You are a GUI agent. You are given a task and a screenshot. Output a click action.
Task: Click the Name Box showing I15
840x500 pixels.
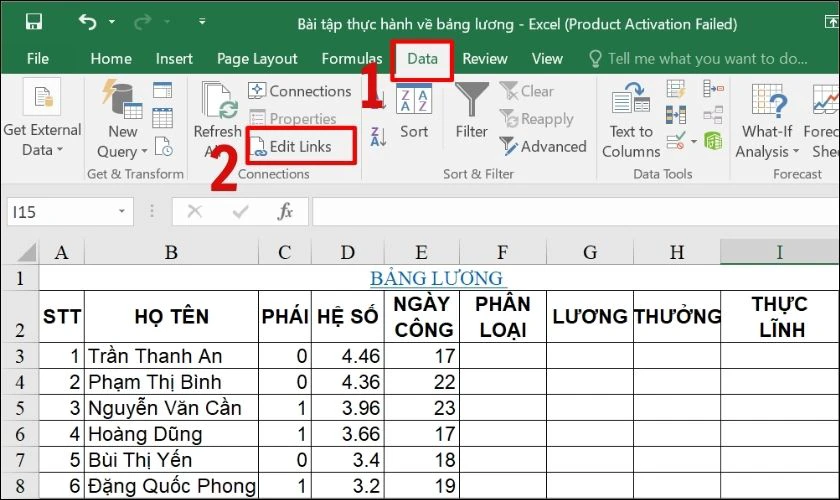click(60, 212)
